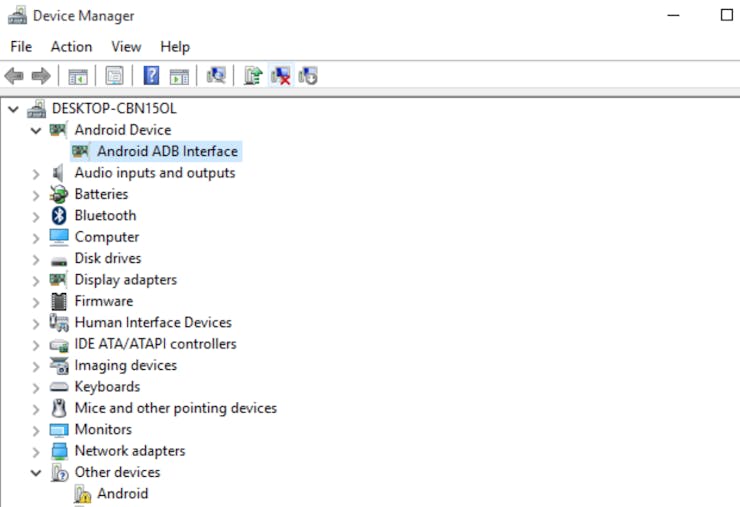The height and width of the screenshot is (507, 740).
Task: Click the Computer monitor category icon
Action: pos(59,237)
